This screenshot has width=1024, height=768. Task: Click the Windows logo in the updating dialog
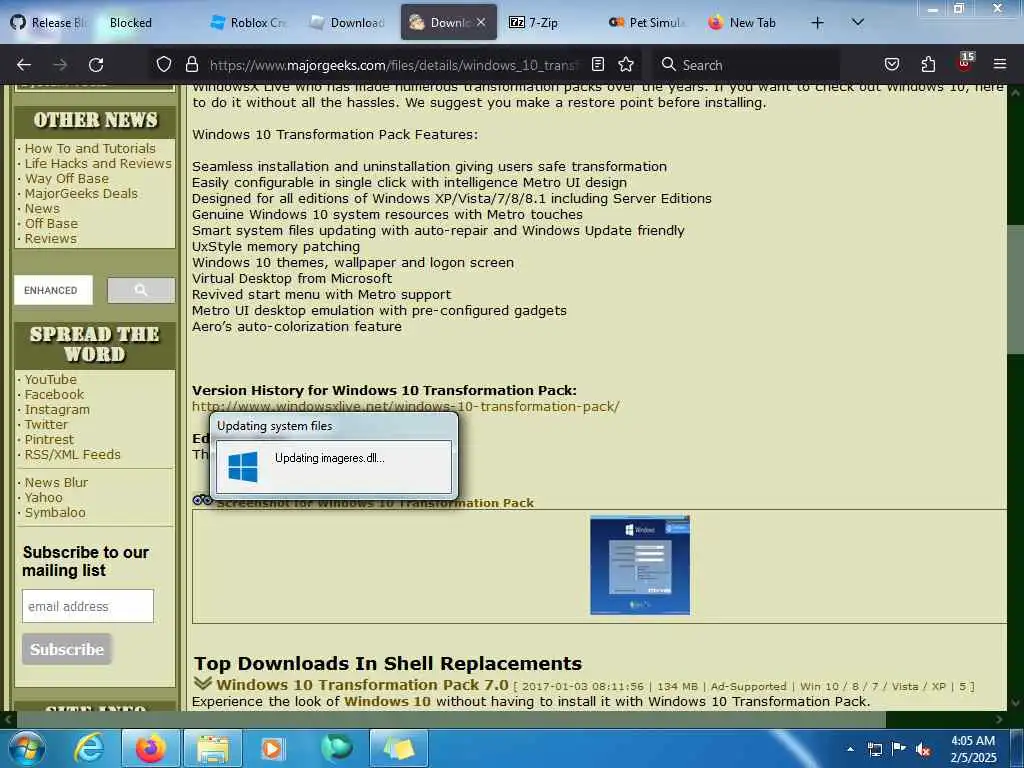pyautogui.click(x=243, y=467)
